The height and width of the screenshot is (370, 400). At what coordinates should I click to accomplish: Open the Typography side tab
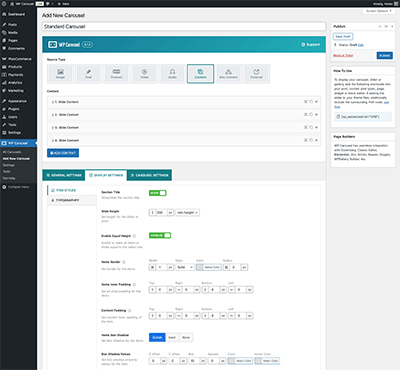pos(72,200)
